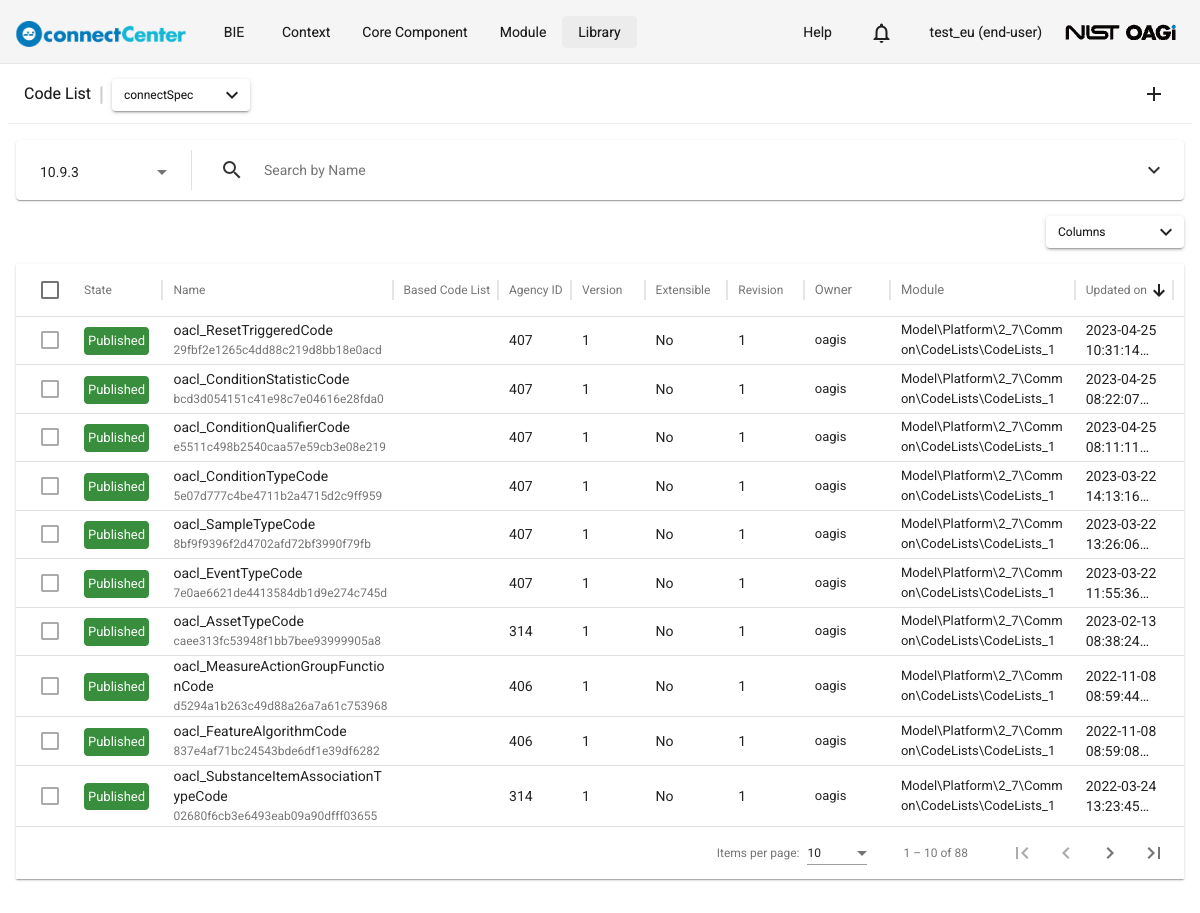Open the 10.9.3 release dropdown
This screenshot has width=1200, height=913.
click(x=103, y=172)
